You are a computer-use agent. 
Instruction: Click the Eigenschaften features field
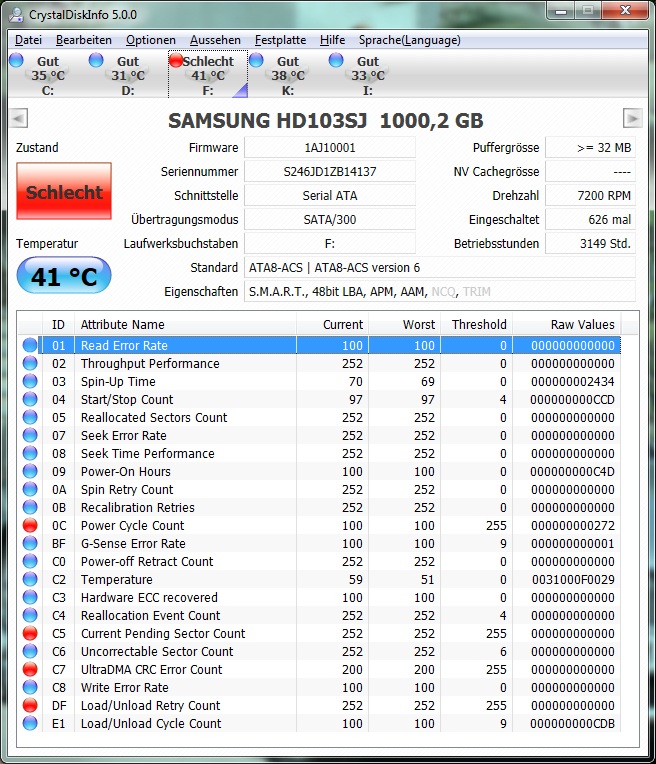tap(440, 291)
